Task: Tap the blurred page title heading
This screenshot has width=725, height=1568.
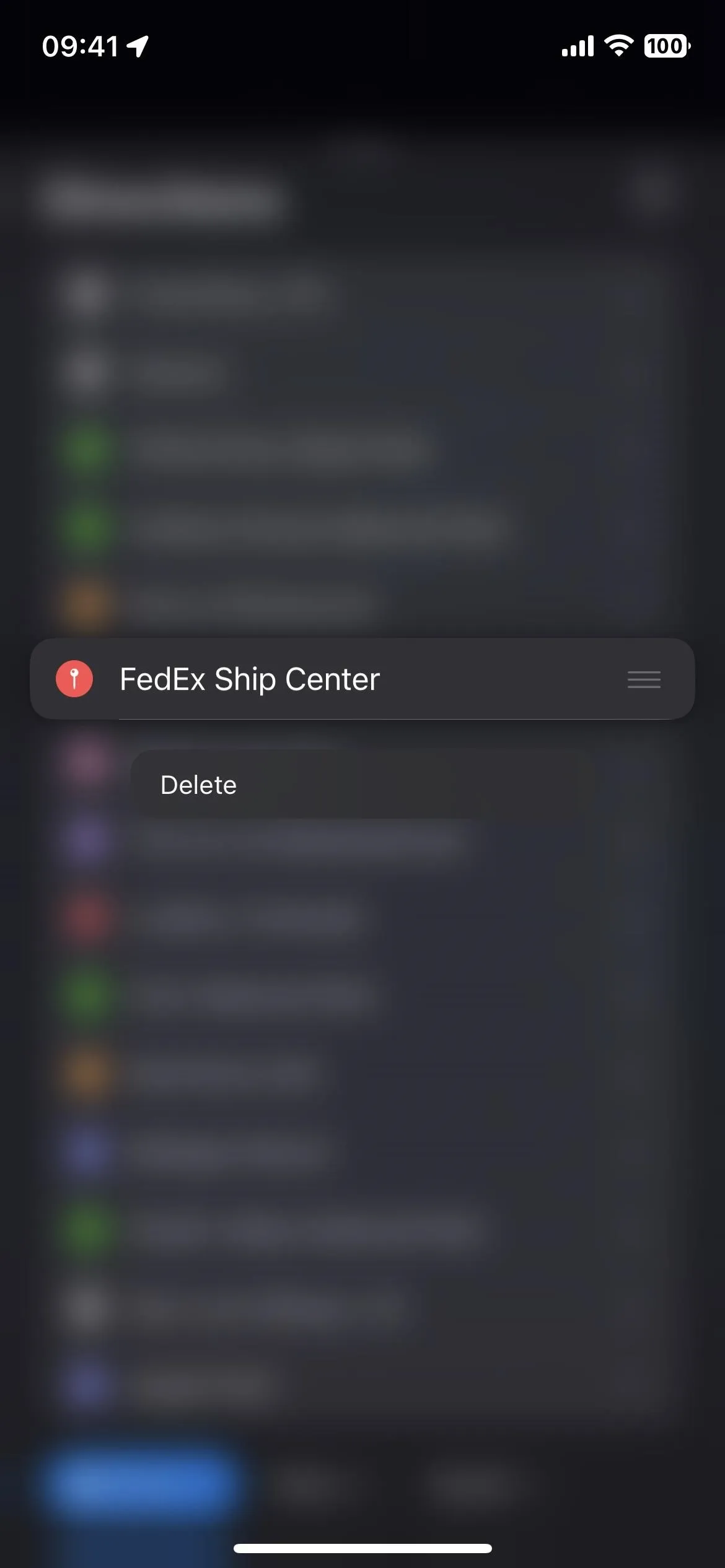Action: coord(162,199)
